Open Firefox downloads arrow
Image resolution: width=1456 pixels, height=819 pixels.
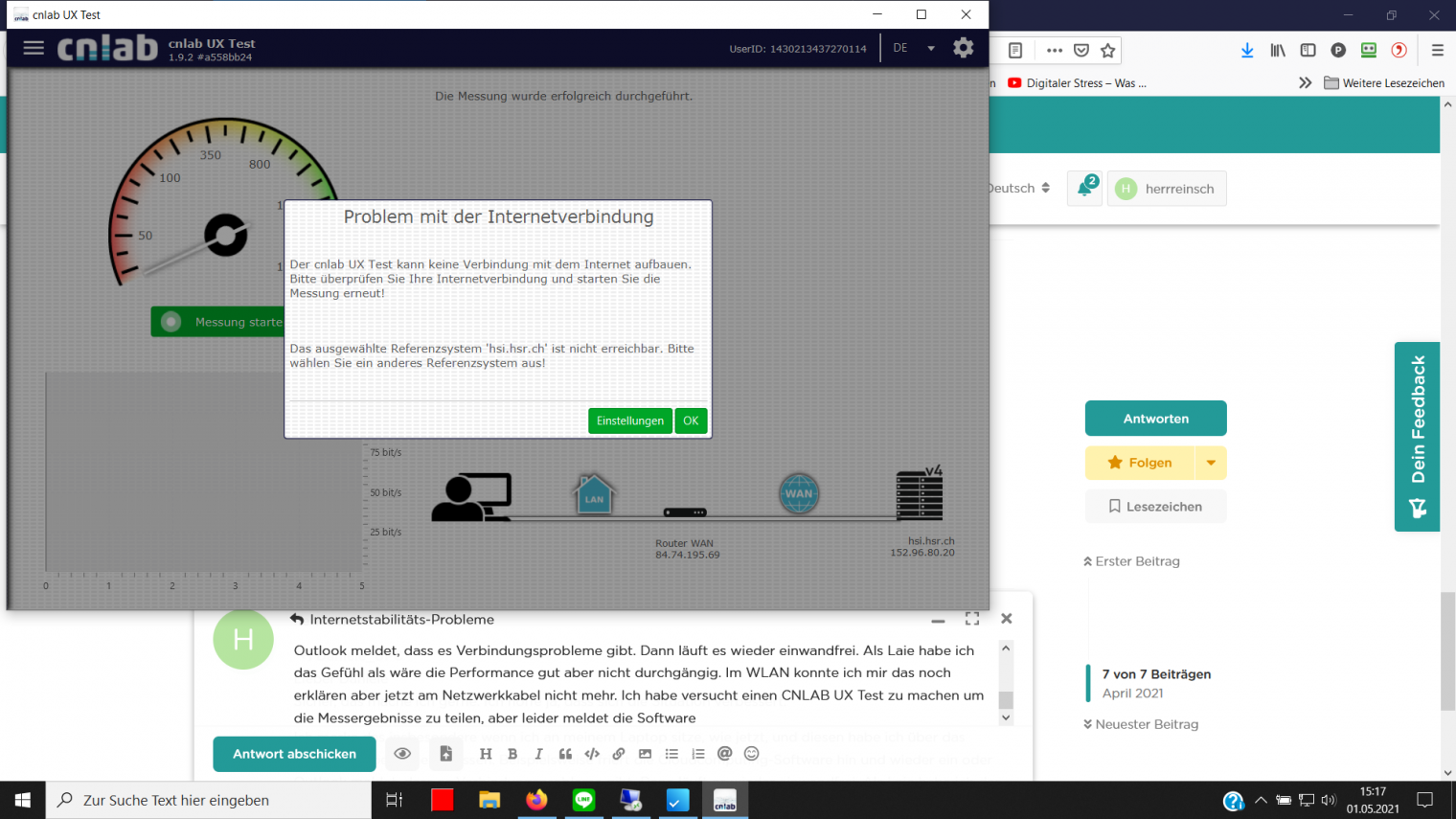(1247, 51)
